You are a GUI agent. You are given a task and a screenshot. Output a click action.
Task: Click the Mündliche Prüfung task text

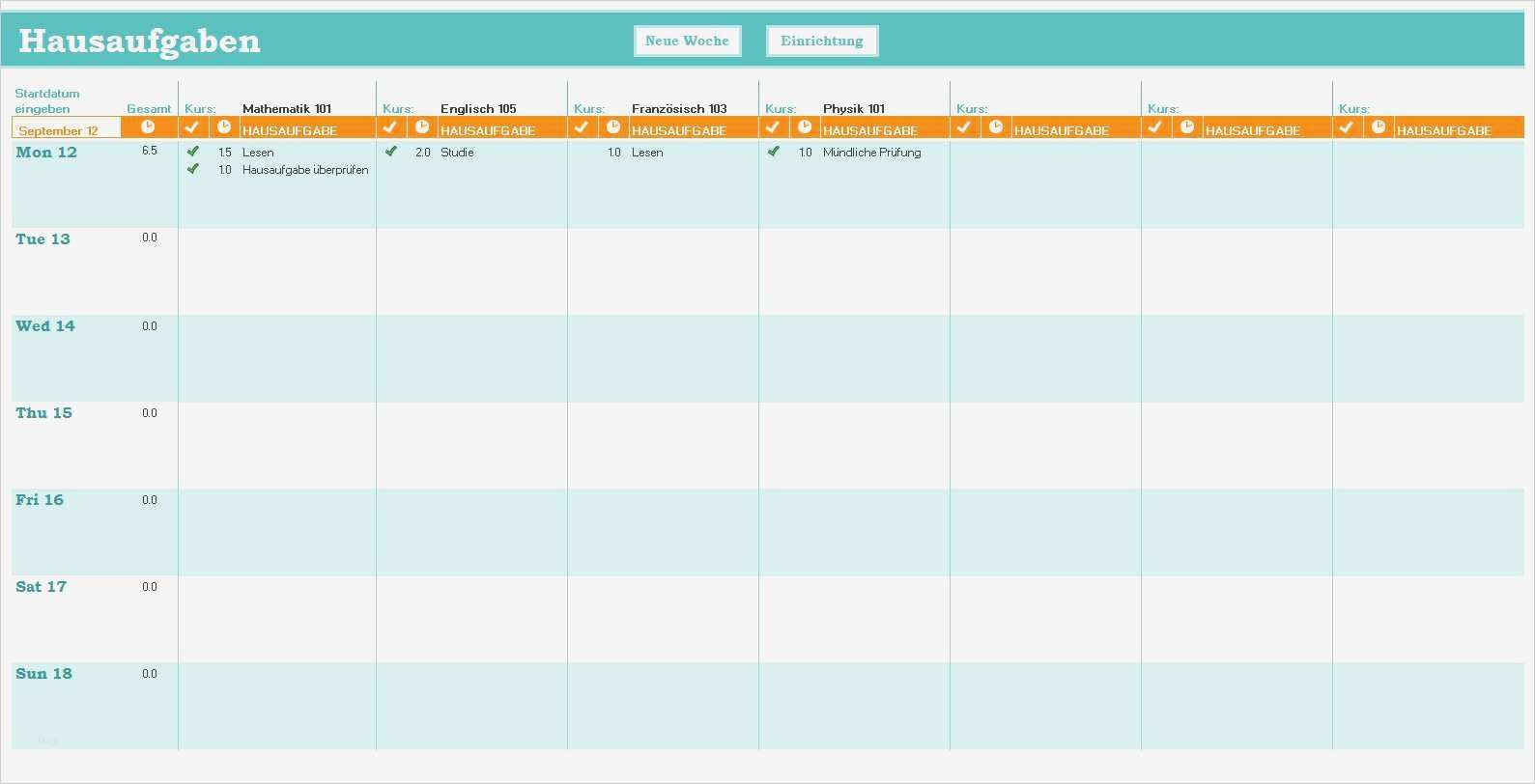(x=872, y=153)
